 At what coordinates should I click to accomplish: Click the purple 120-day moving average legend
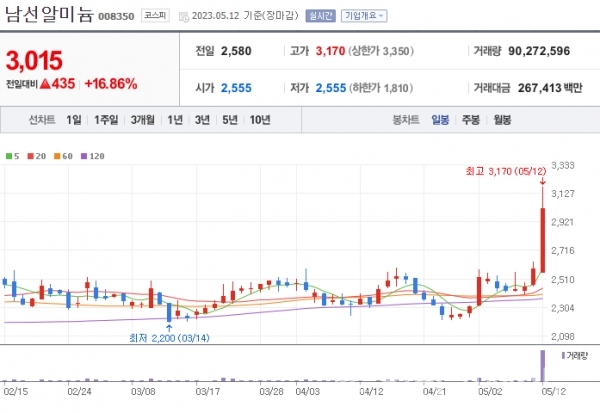tap(93, 156)
